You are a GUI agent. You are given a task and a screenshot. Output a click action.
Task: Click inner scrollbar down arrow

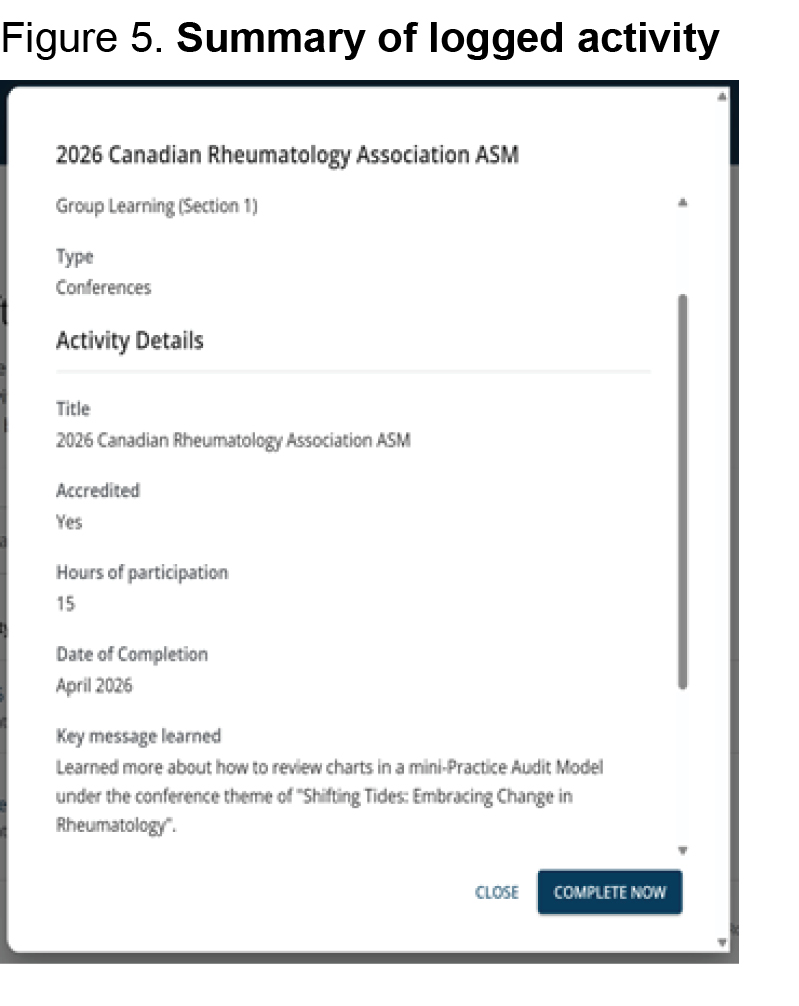pos(683,850)
